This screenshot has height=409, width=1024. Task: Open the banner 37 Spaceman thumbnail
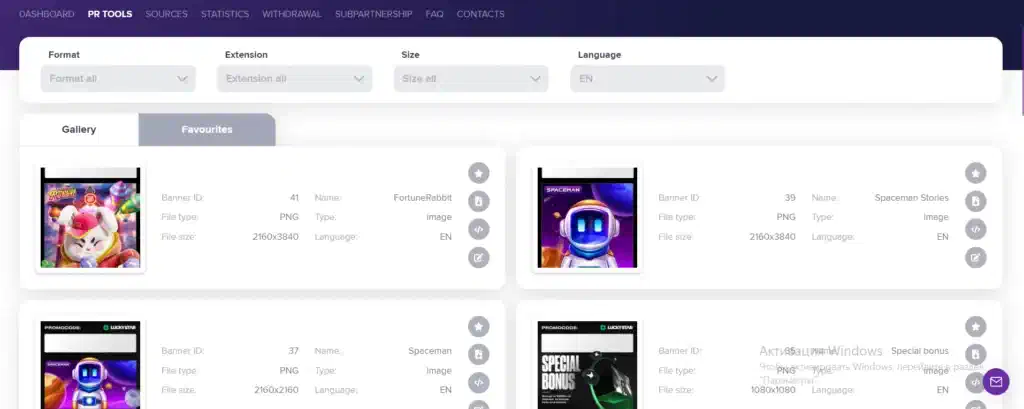click(x=90, y=365)
